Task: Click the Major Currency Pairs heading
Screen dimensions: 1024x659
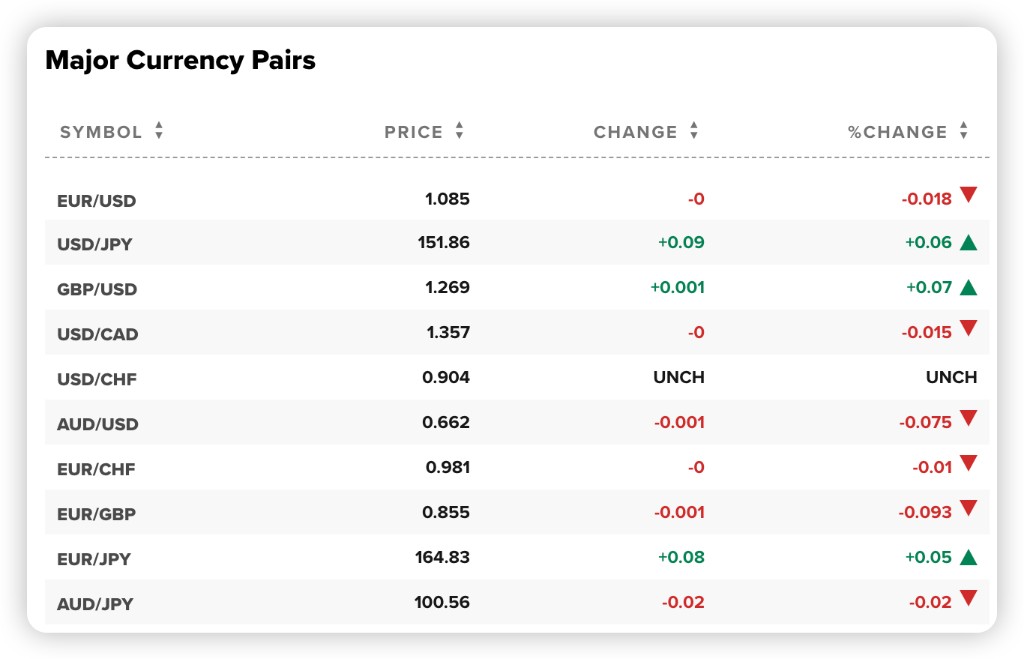Action: point(180,60)
